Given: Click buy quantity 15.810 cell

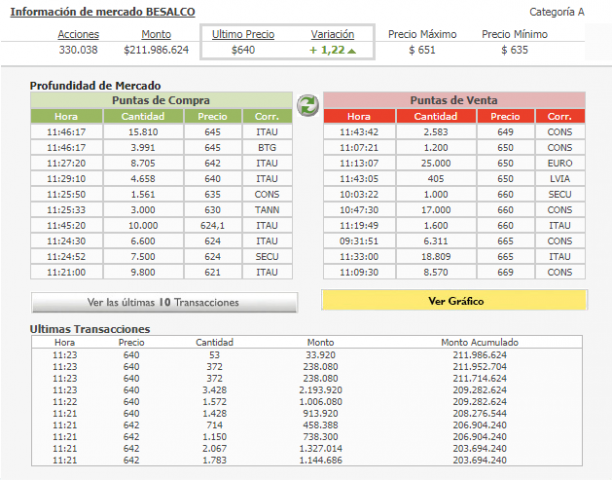Looking at the screenshot, I should pyautogui.click(x=143, y=132).
